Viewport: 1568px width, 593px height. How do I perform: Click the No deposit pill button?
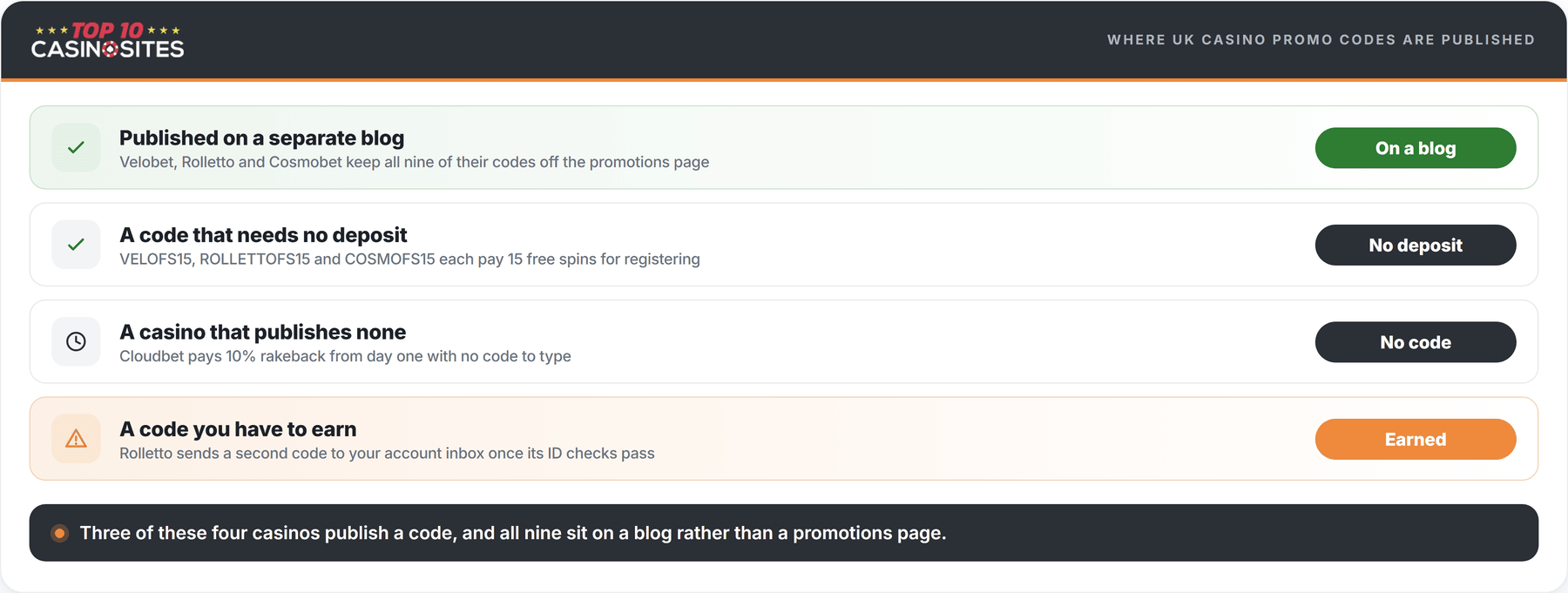point(1416,245)
